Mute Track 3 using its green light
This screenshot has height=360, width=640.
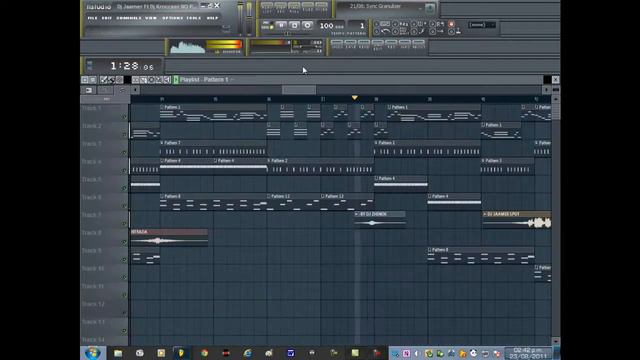(124, 152)
